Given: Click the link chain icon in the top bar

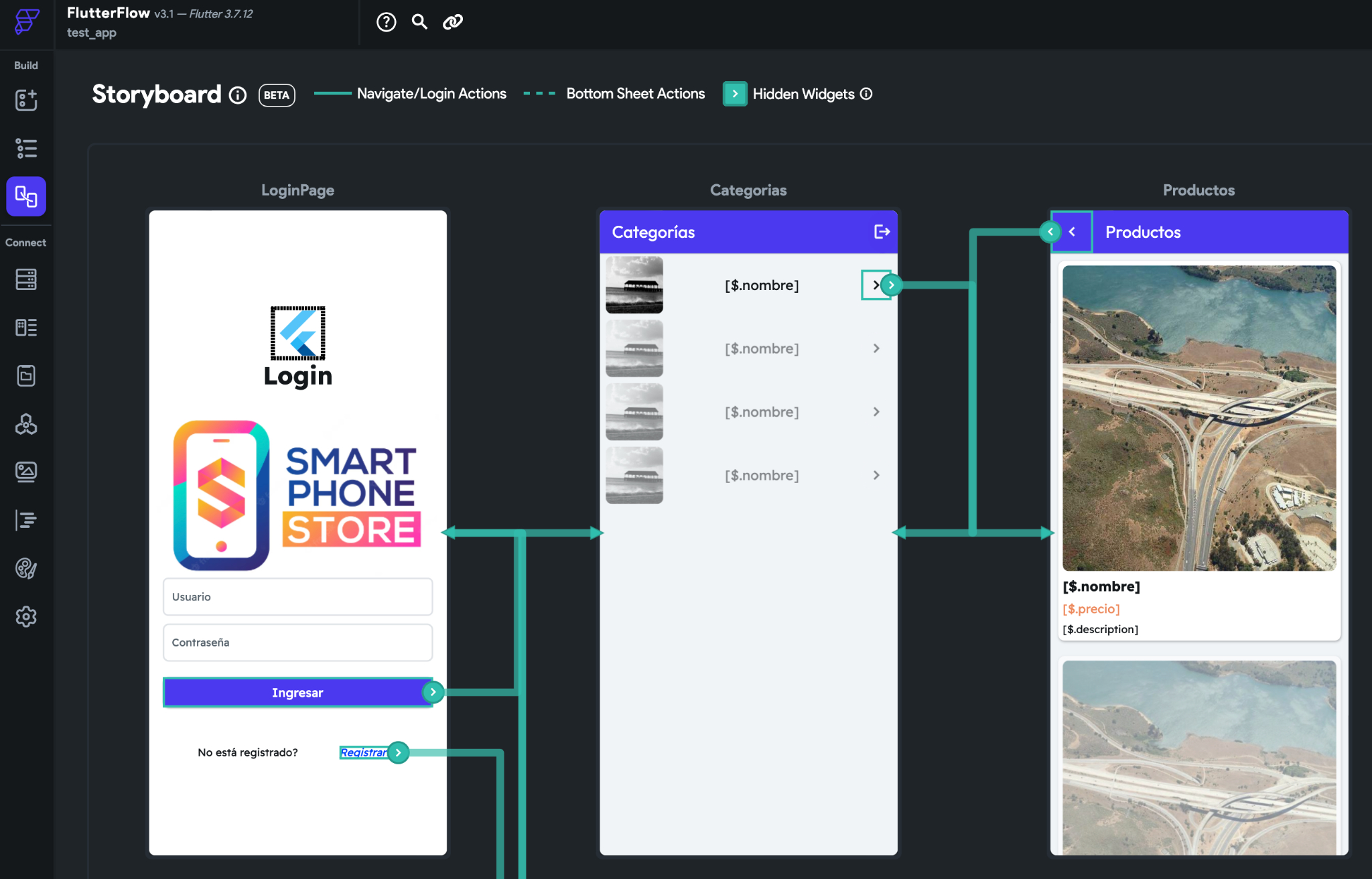Looking at the screenshot, I should 453,22.
